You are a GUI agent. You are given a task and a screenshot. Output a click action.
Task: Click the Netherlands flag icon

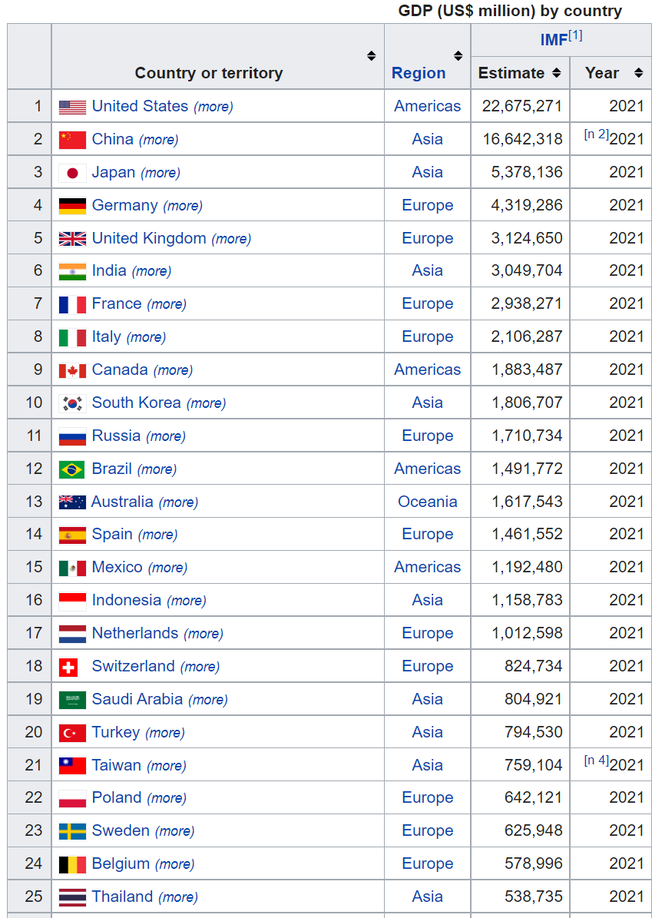point(73,634)
